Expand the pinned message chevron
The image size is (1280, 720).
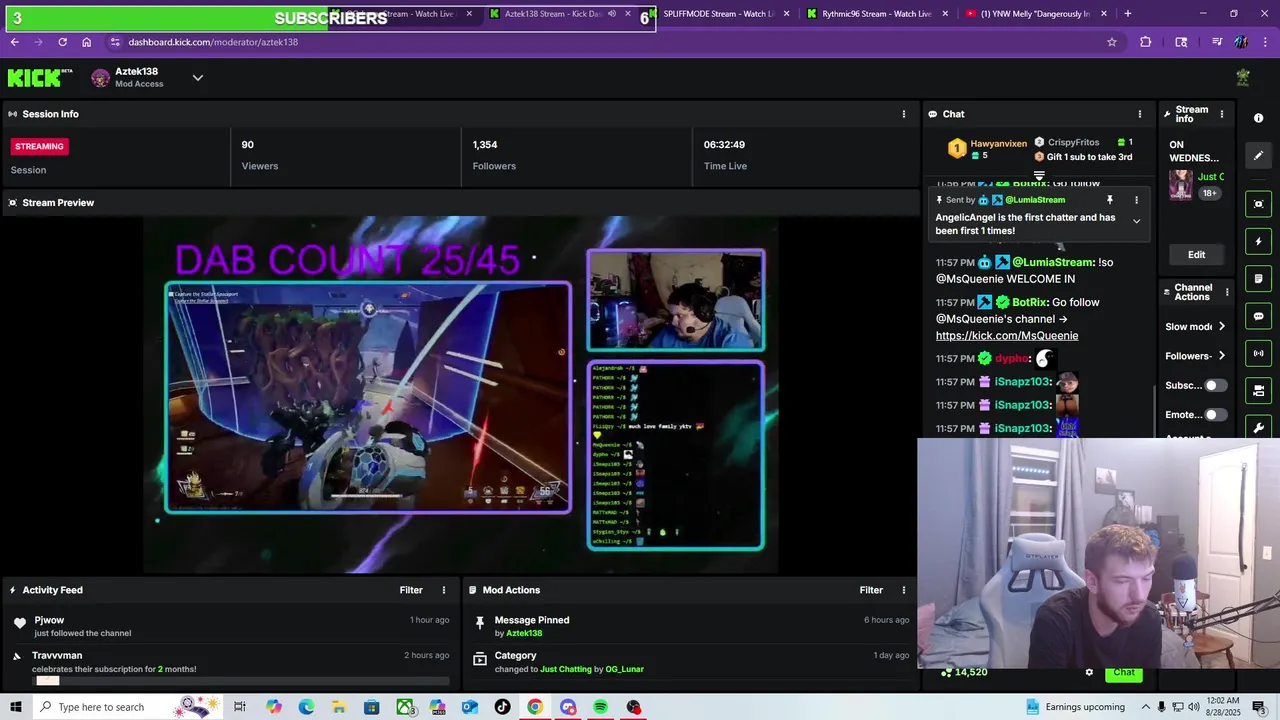click(x=1136, y=221)
